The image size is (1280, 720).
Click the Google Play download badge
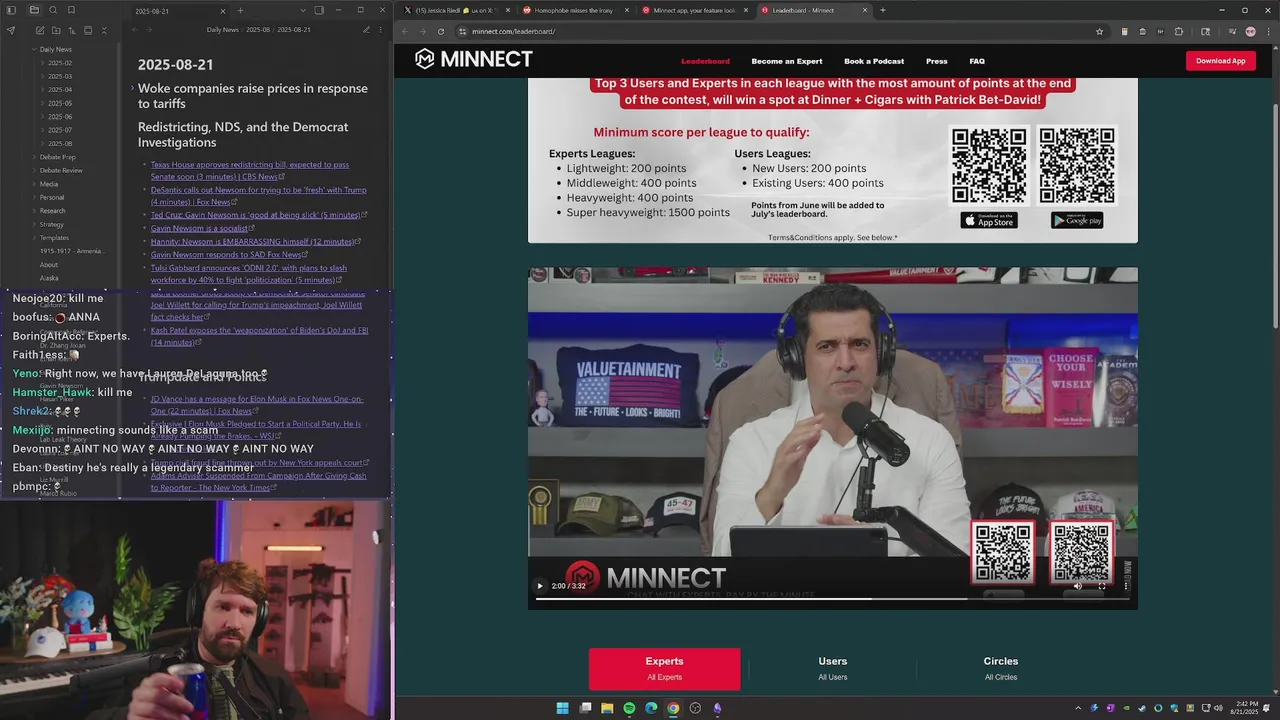point(1077,220)
